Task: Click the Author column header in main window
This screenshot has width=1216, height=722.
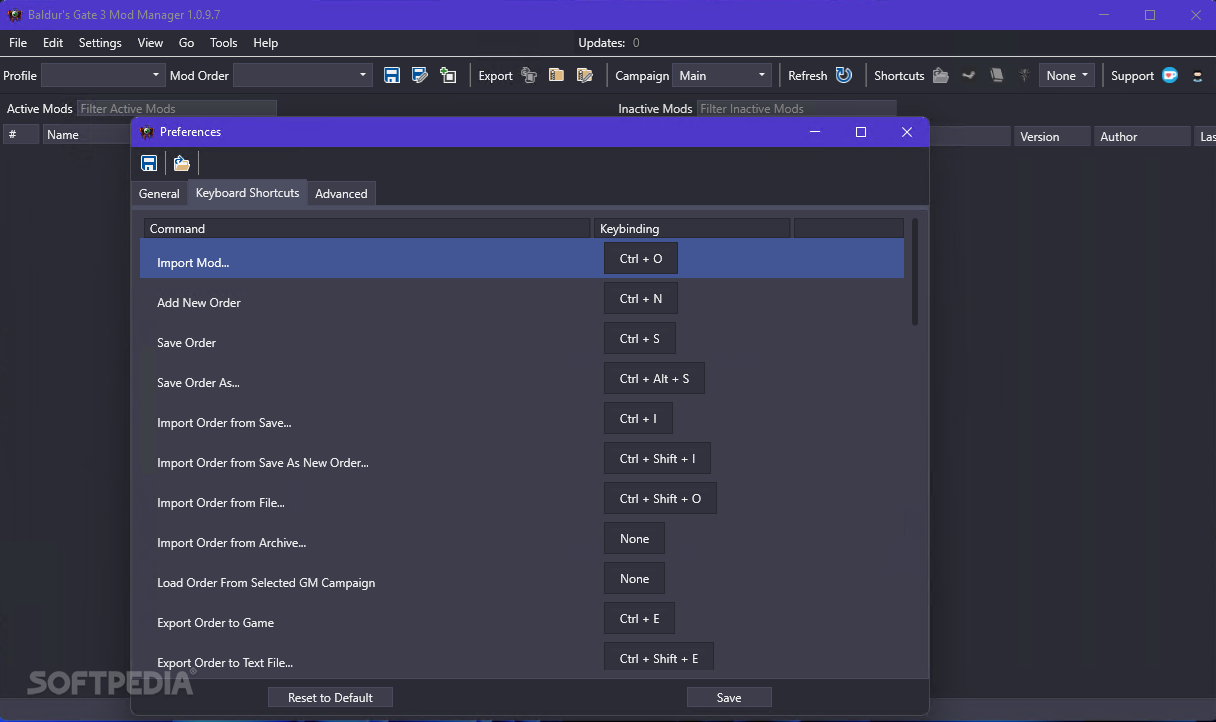Action: (x=1142, y=137)
